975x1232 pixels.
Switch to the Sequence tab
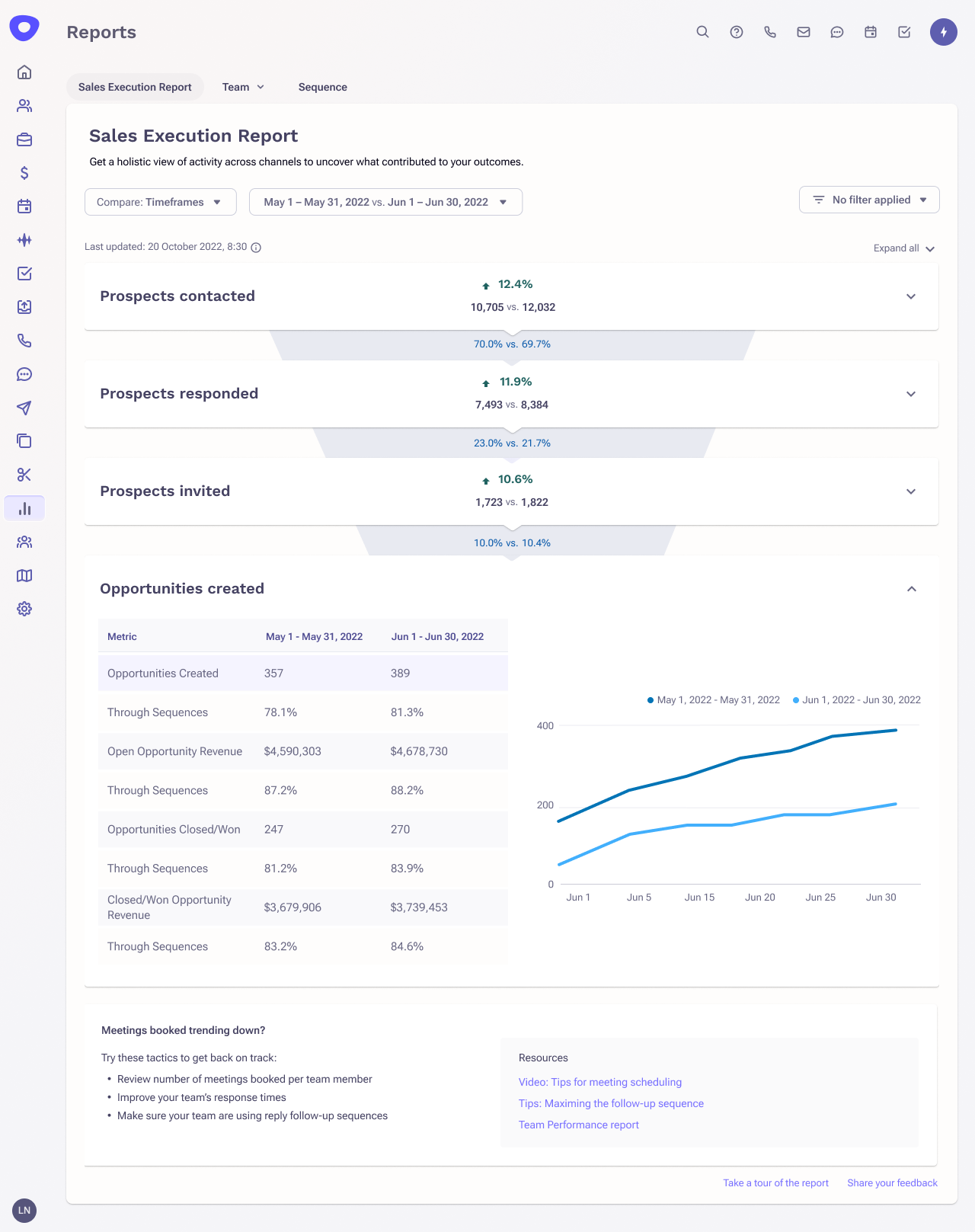tap(323, 87)
